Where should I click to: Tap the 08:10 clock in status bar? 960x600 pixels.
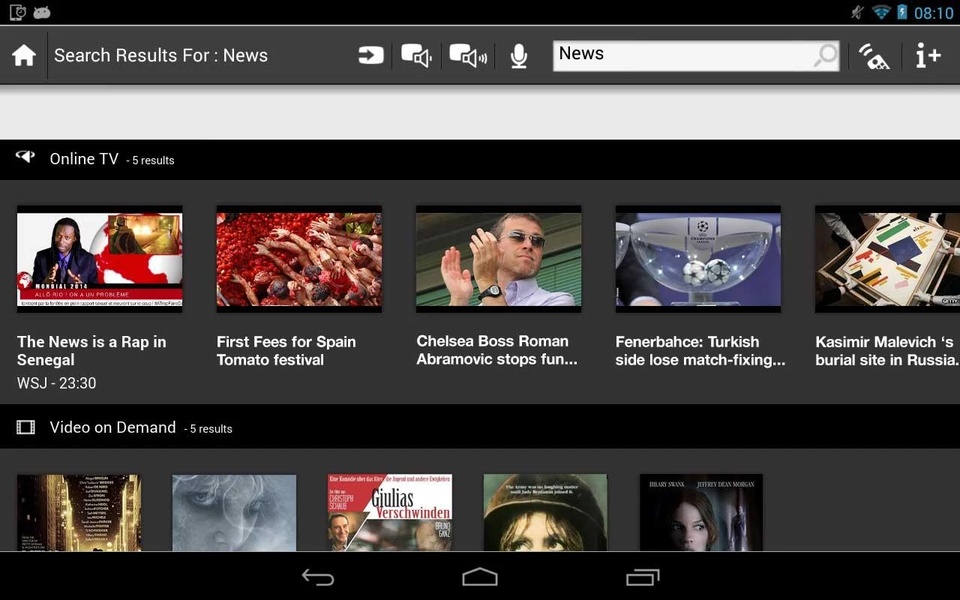coord(933,13)
